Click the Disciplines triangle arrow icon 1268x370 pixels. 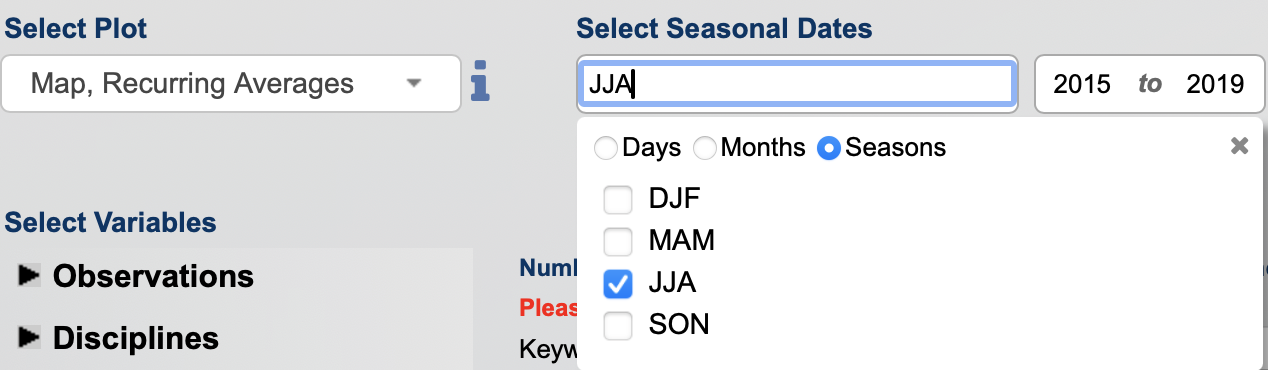click(29, 338)
